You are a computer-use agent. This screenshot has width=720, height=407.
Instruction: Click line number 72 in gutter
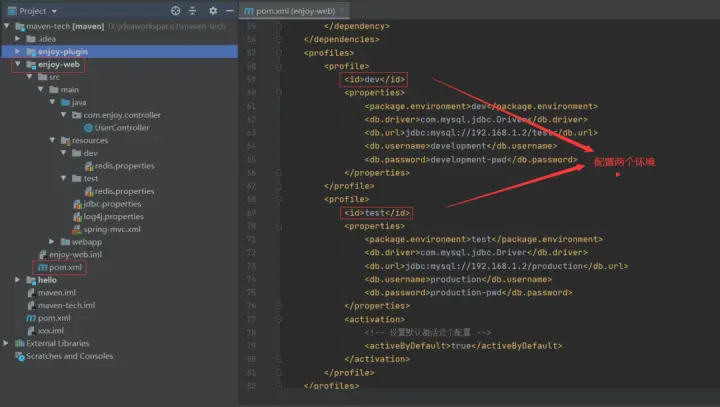click(251, 253)
